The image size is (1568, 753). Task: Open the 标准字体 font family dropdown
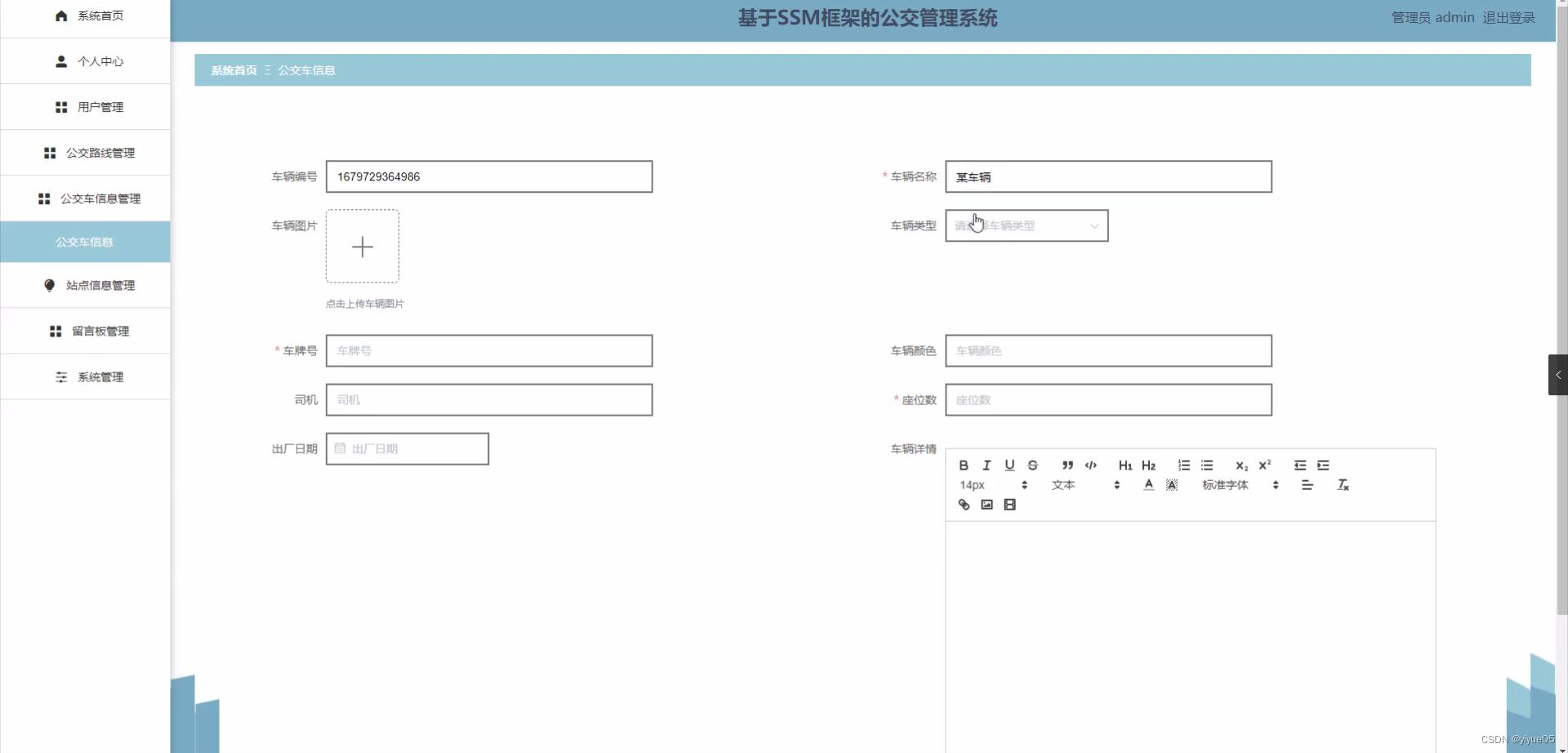point(1240,485)
